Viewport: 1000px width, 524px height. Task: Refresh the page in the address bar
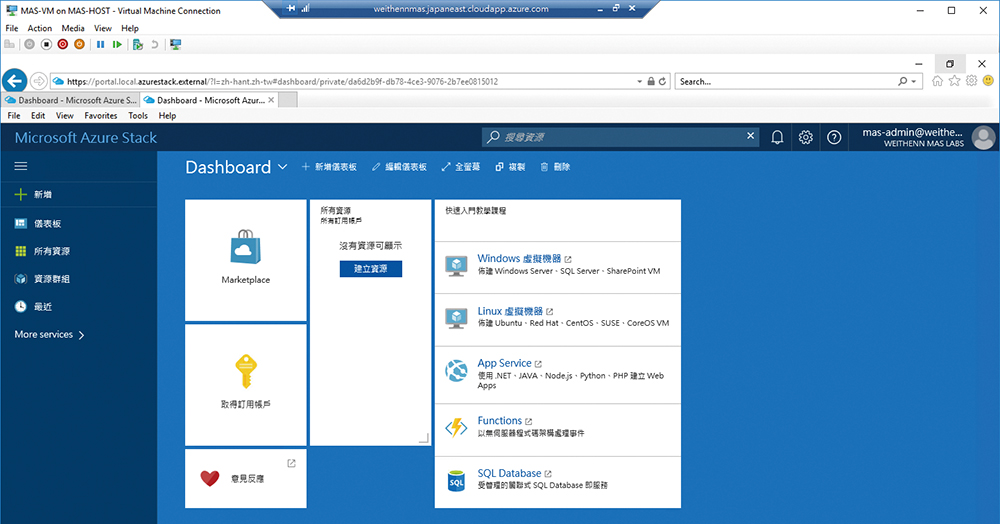click(x=662, y=82)
